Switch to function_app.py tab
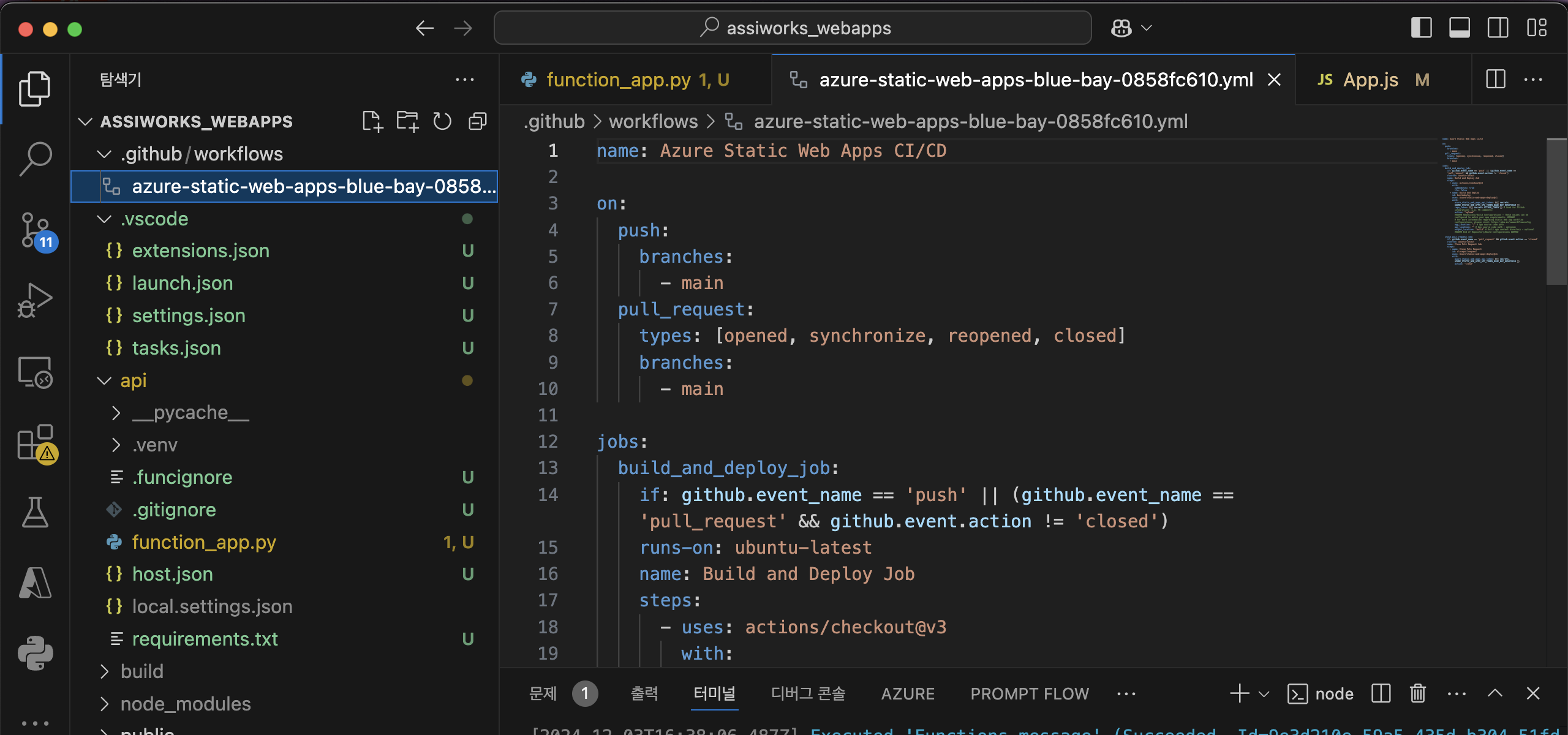1568x735 pixels. [618, 80]
